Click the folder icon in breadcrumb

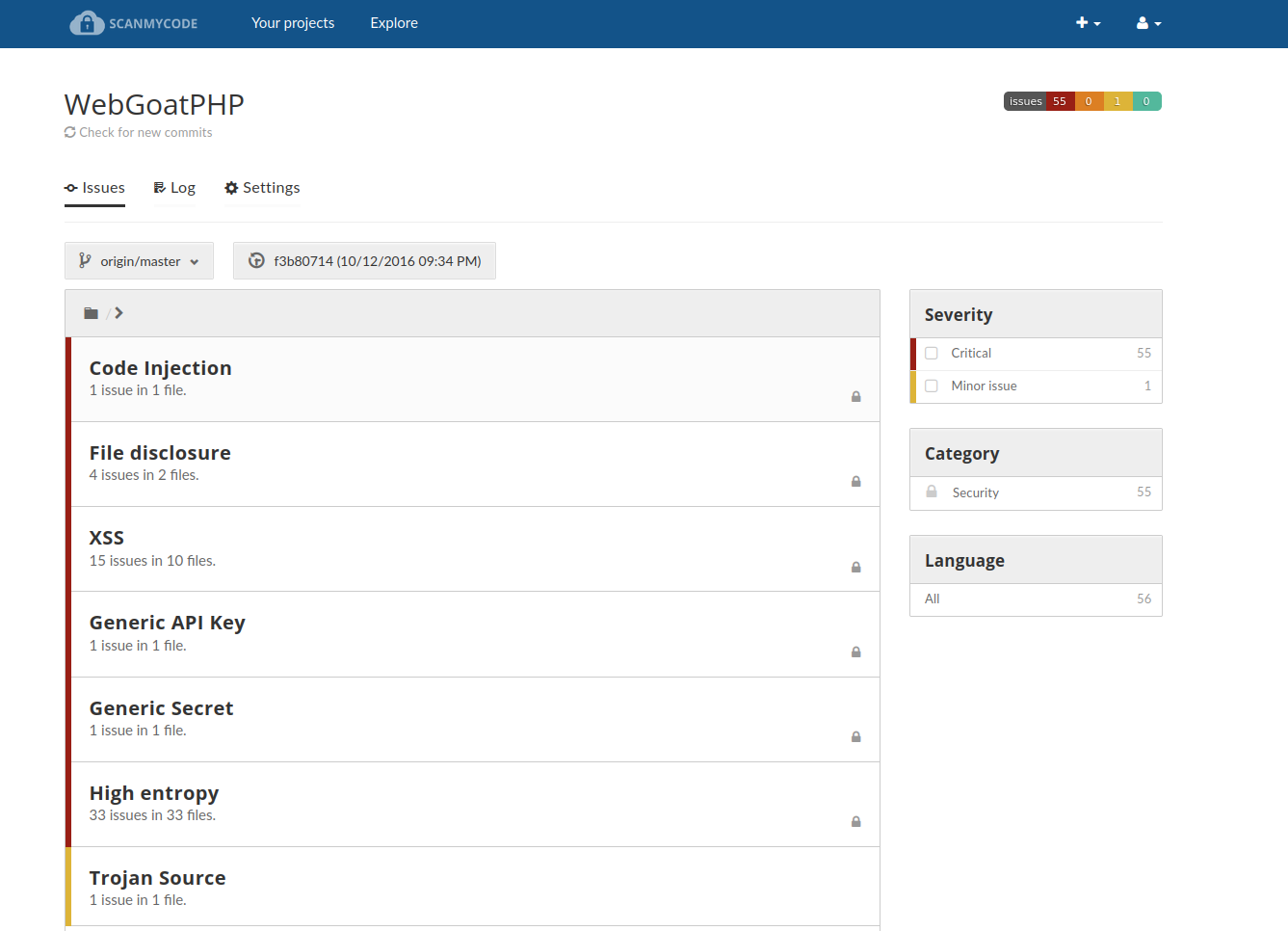pos(91,313)
